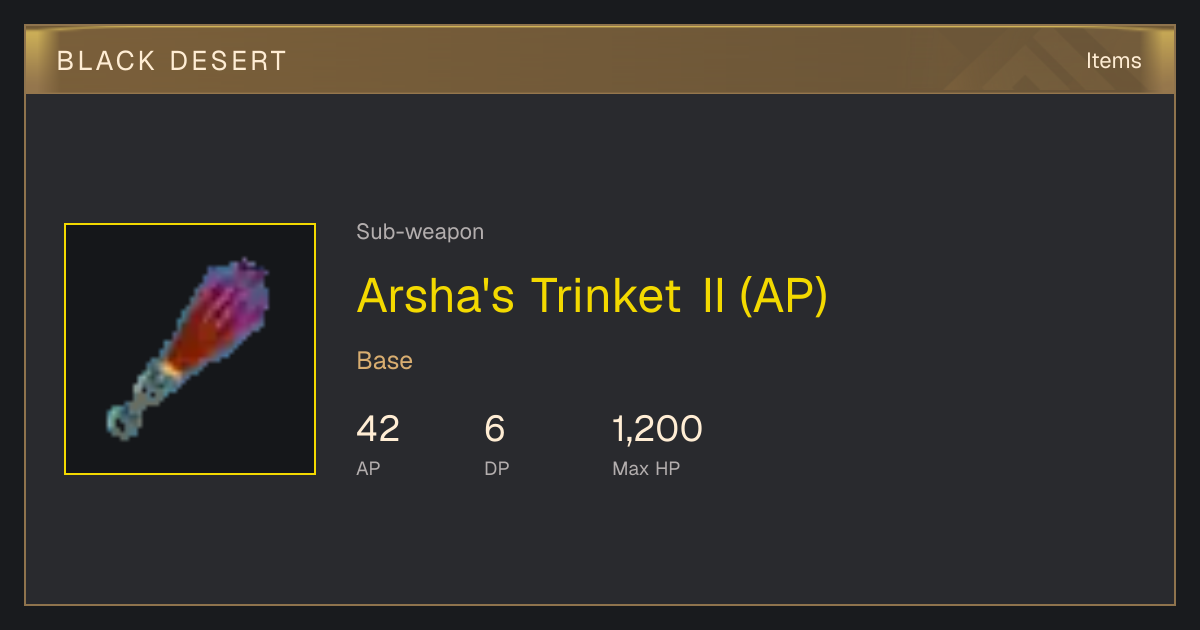Open the Items section label

click(x=1113, y=61)
